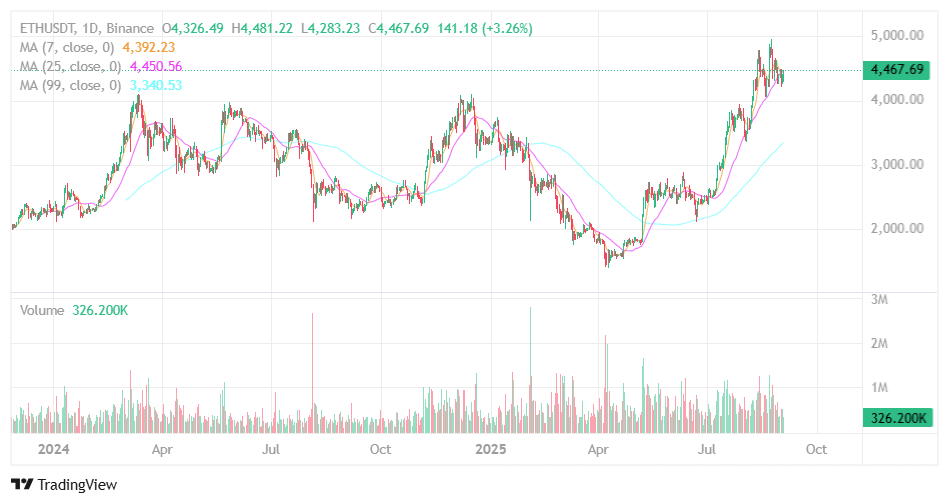The height and width of the screenshot is (504, 949).
Task: Click the Oct label at the far right of time axis
Action: [816, 450]
